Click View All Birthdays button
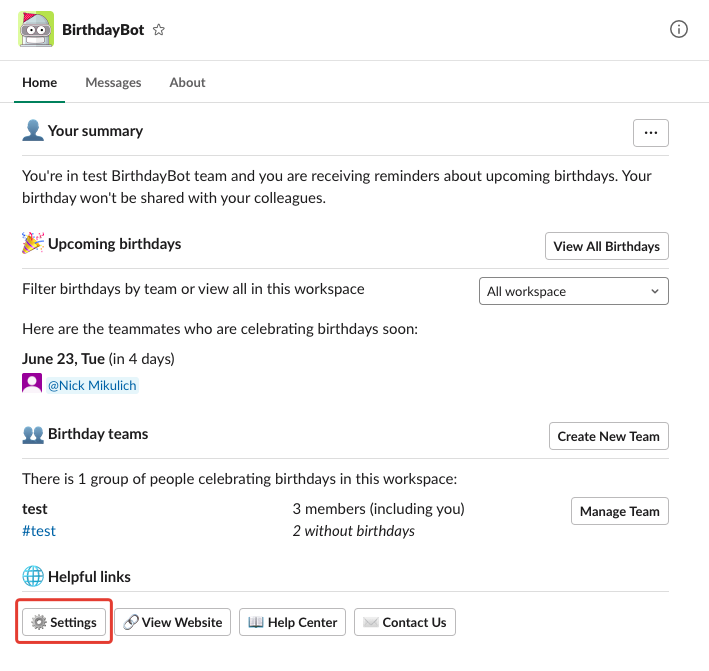Viewport: 709px width, 671px height. click(x=606, y=246)
